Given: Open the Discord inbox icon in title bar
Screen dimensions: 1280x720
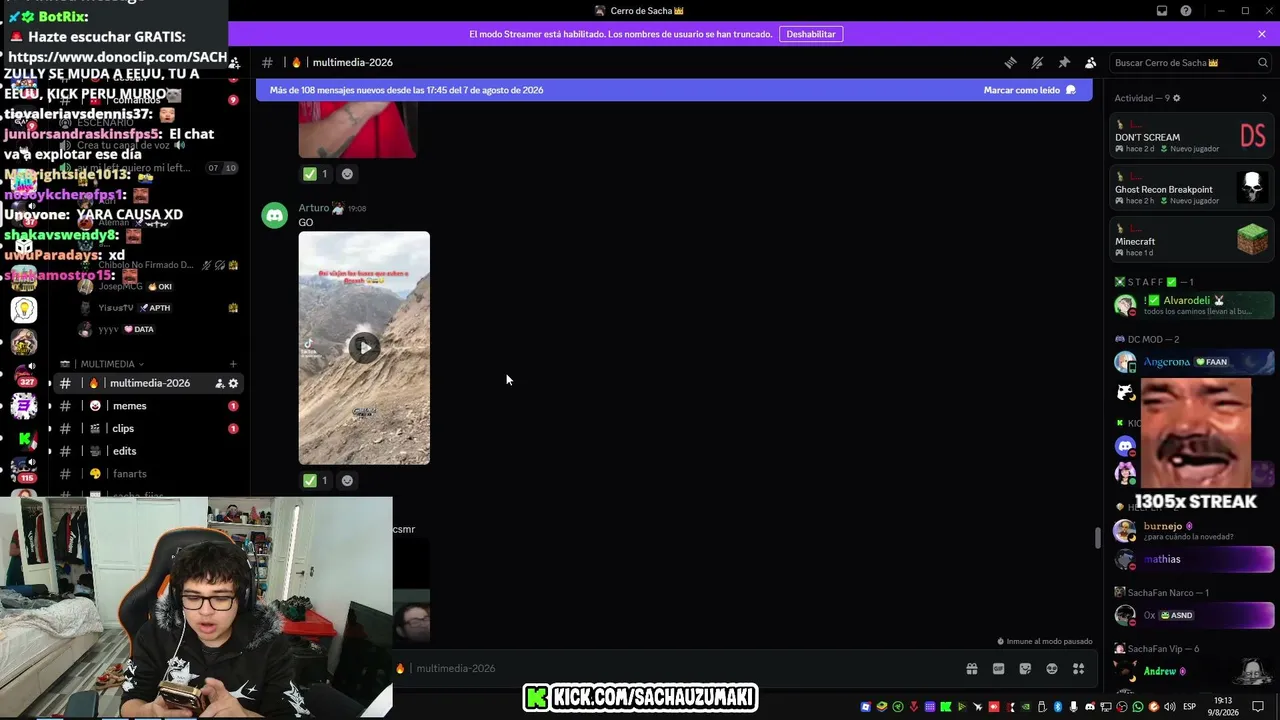Looking at the screenshot, I should (x=1162, y=11).
